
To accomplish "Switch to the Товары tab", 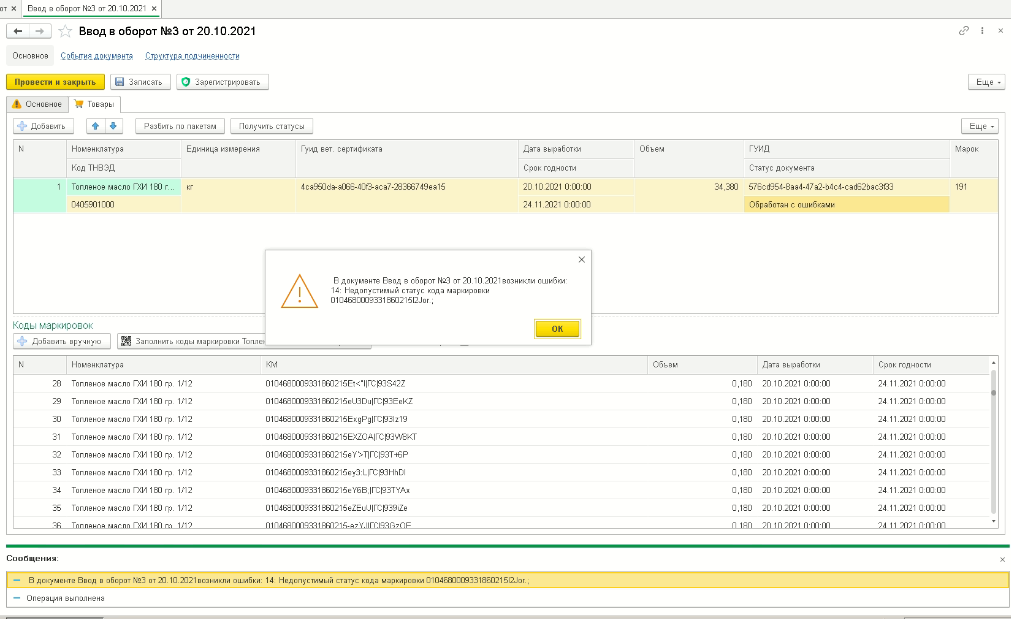I will [94, 104].
